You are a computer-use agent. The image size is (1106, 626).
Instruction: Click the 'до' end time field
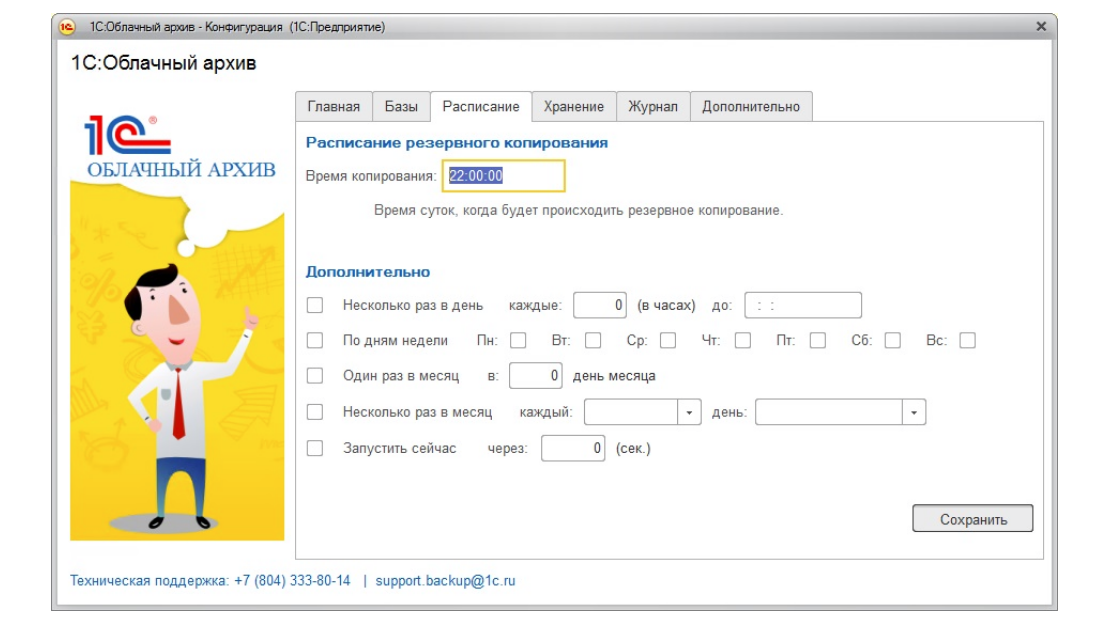803,305
